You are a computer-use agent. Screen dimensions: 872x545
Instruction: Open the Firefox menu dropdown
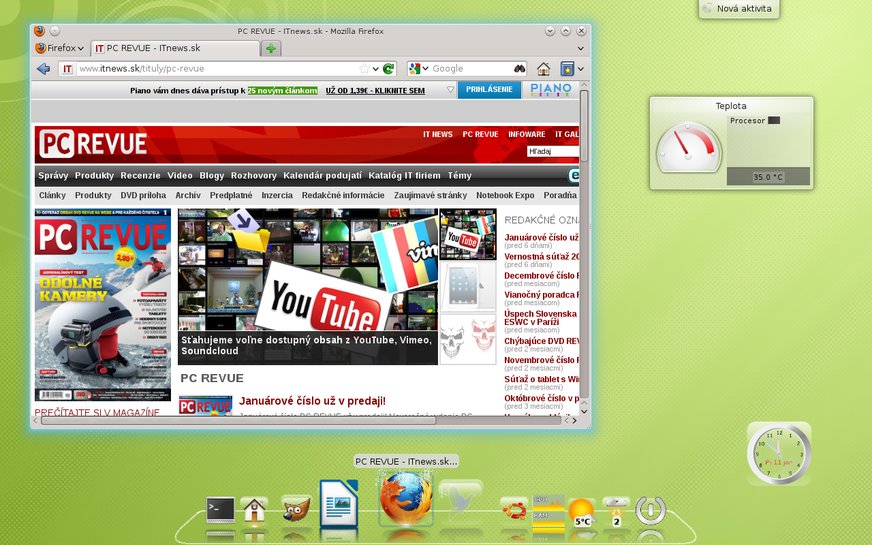coord(60,48)
